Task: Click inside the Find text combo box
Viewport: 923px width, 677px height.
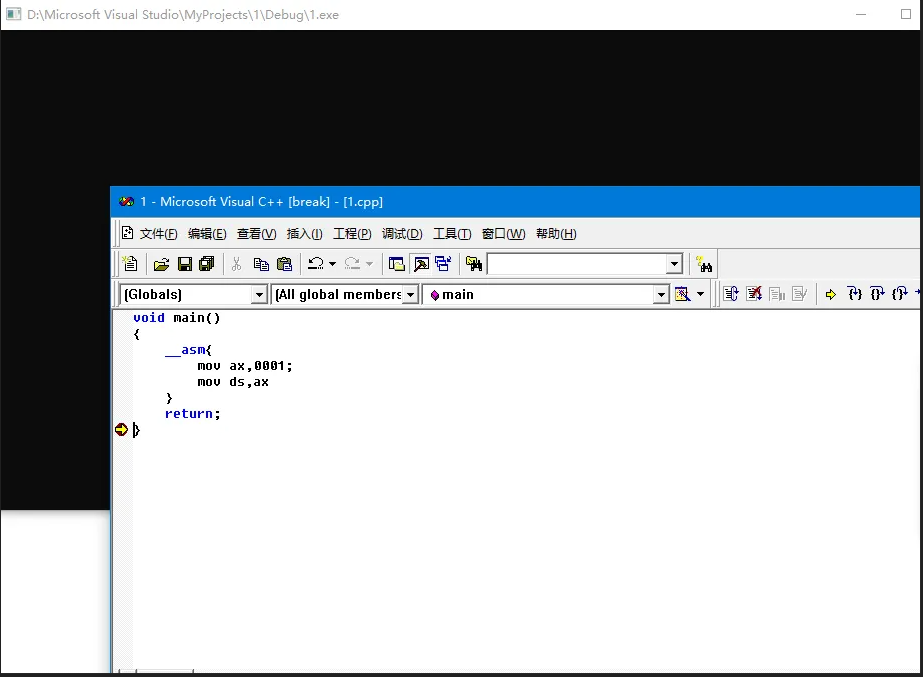Action: [570, 263]
